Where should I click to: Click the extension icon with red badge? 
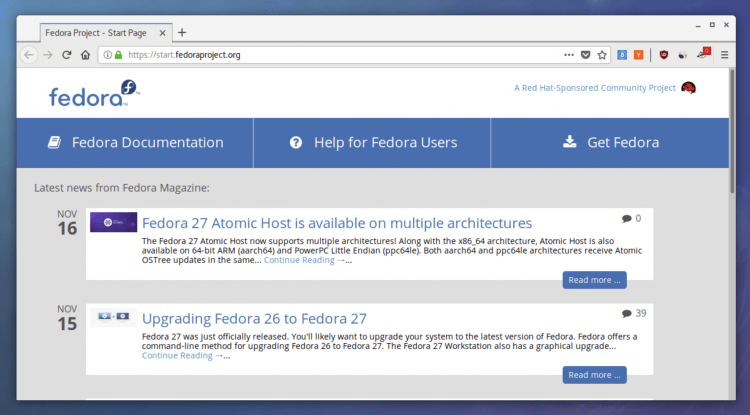(x=703, y=53)
